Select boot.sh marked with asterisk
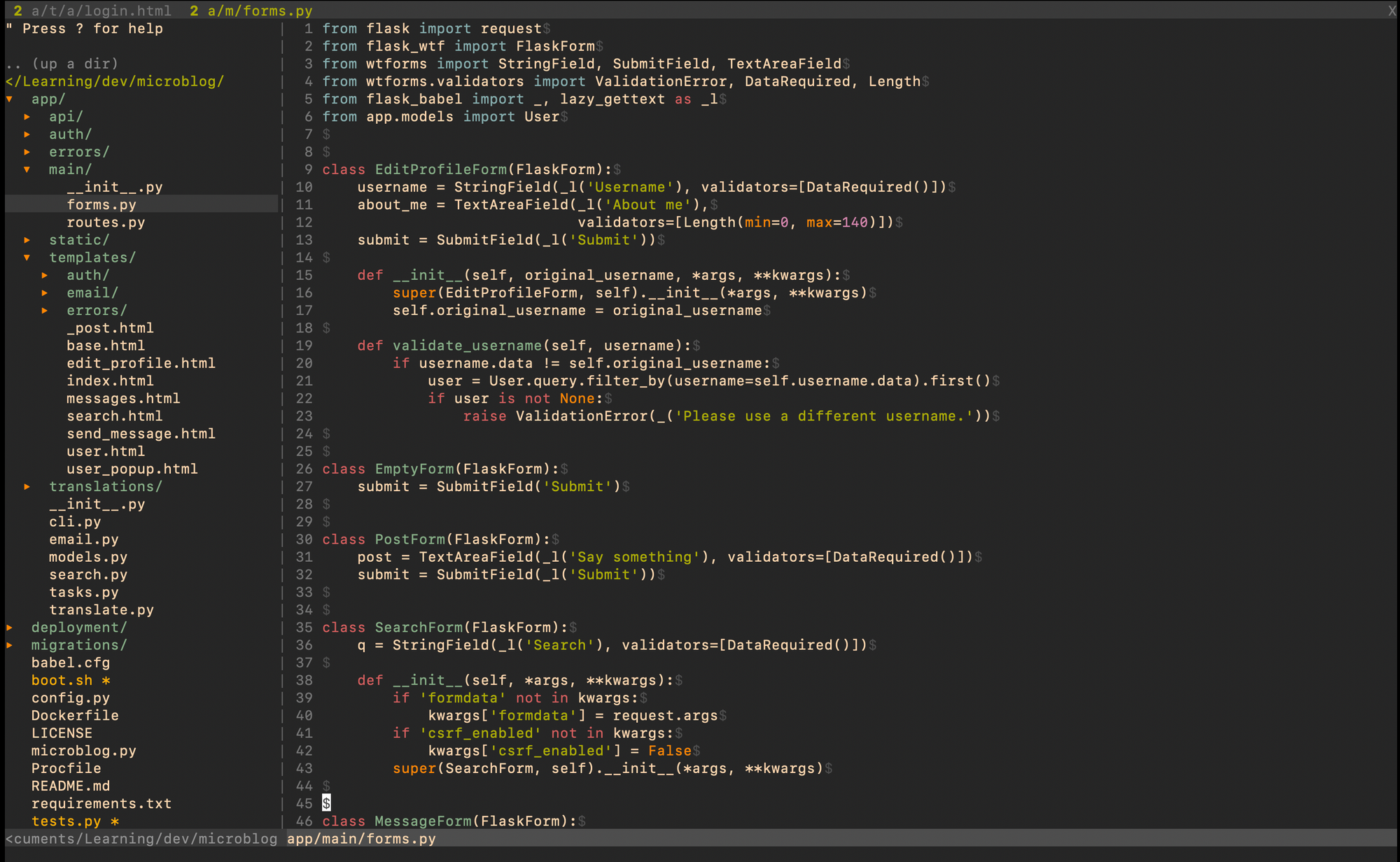Image resolution: width=1400 pixels, height=862 pixels. 62,680
